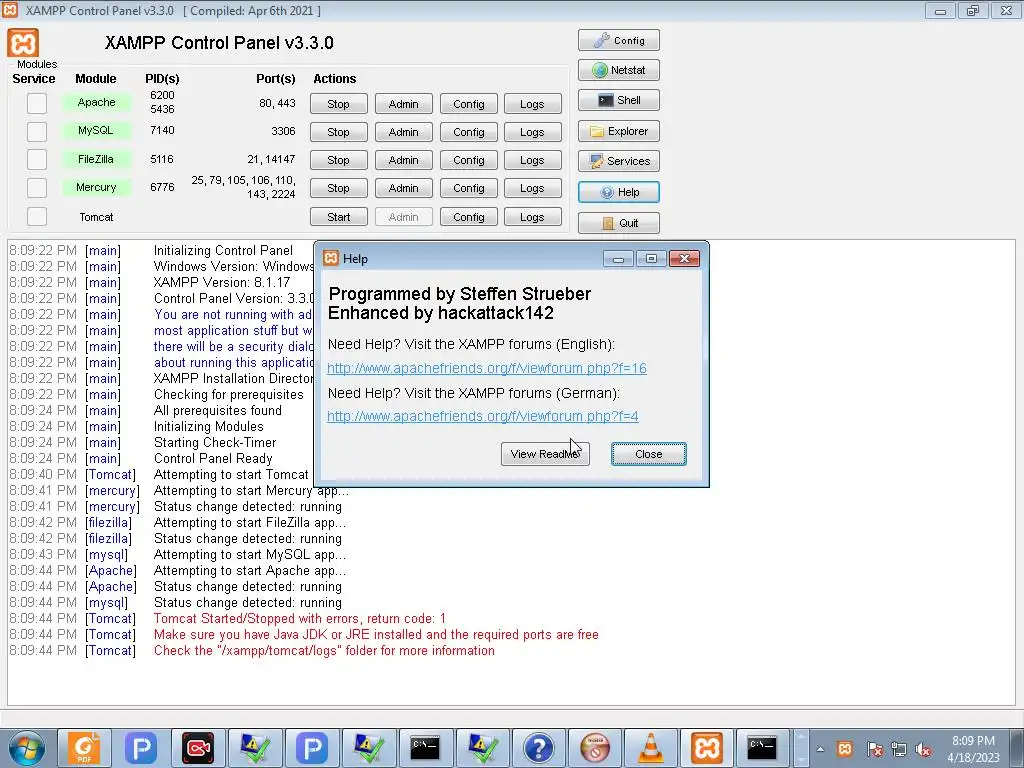Stop the Apache module
The width and height of the screenshot is (1024, 768).
[338, 104]
